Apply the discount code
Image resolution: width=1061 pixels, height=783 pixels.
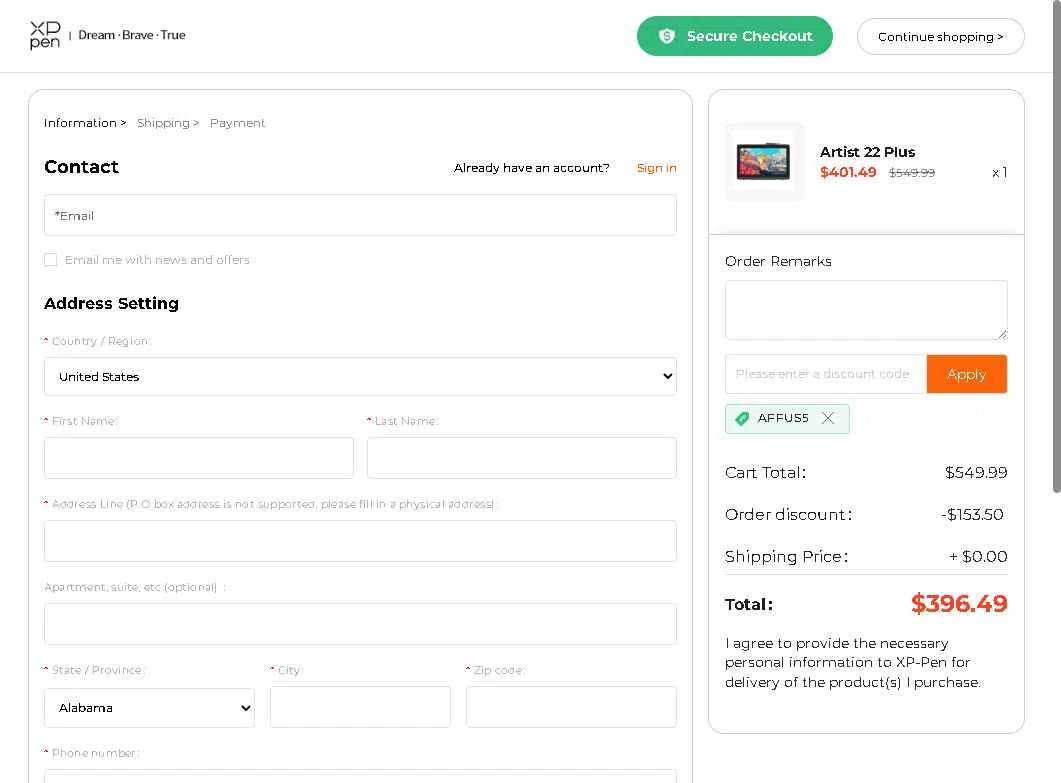coord(966,374)
